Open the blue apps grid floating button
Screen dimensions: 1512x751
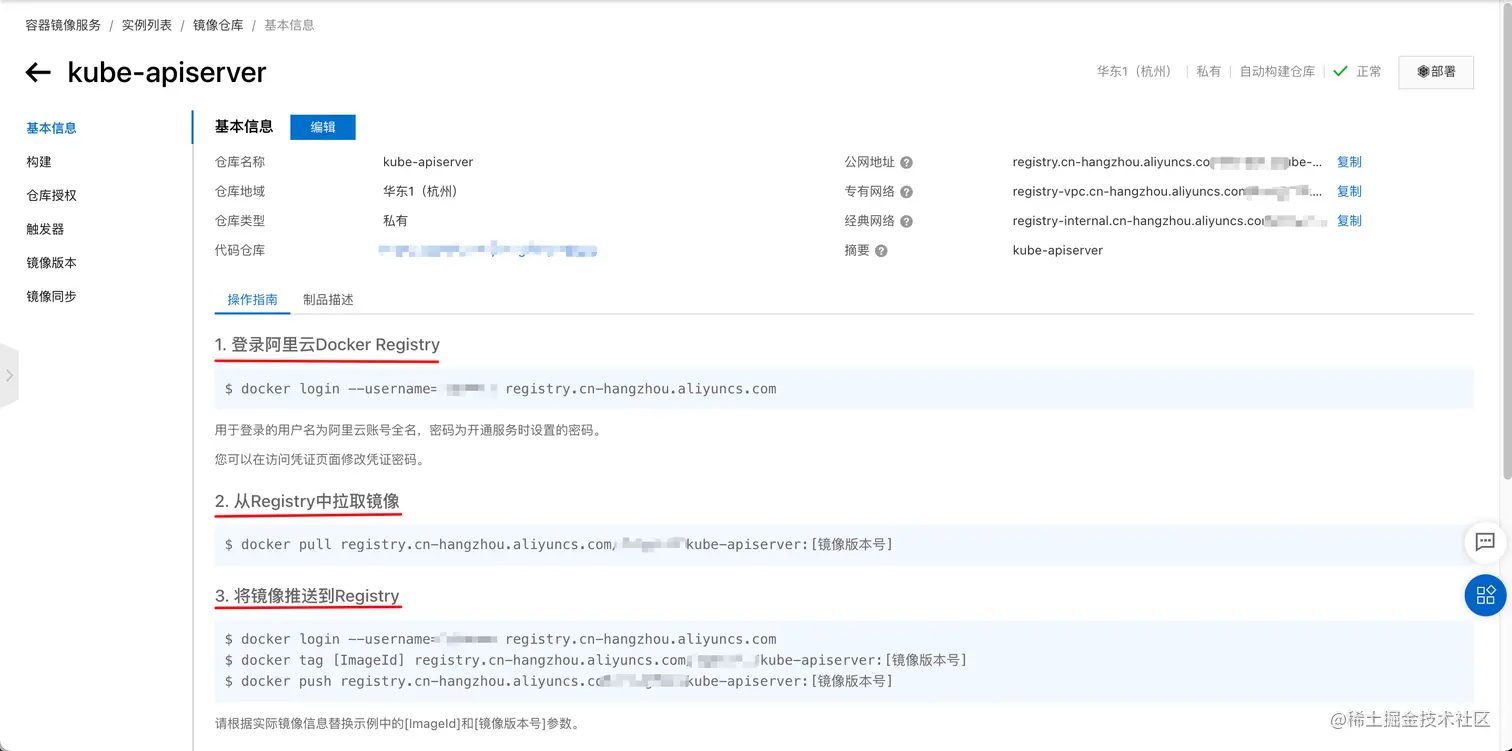(1485, 595)
